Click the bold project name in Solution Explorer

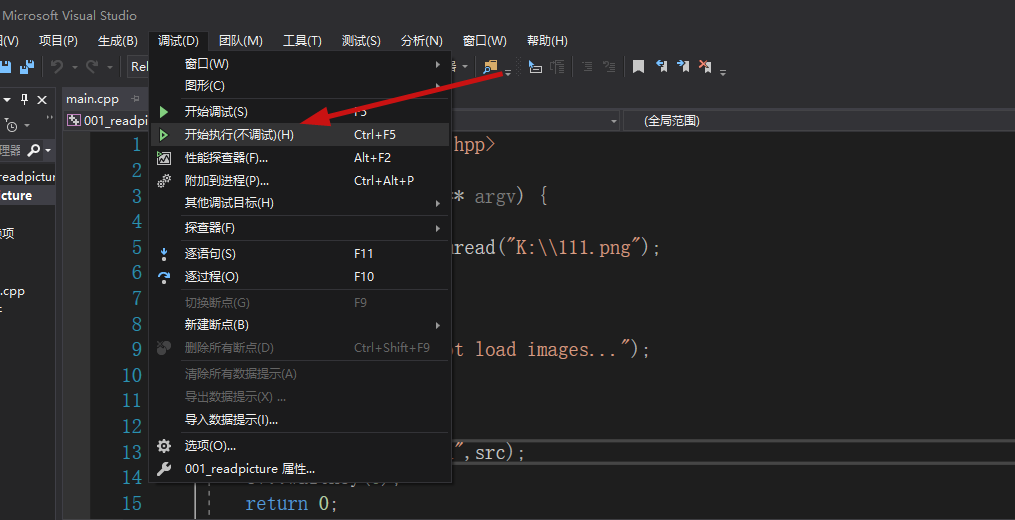coord(16,196)
